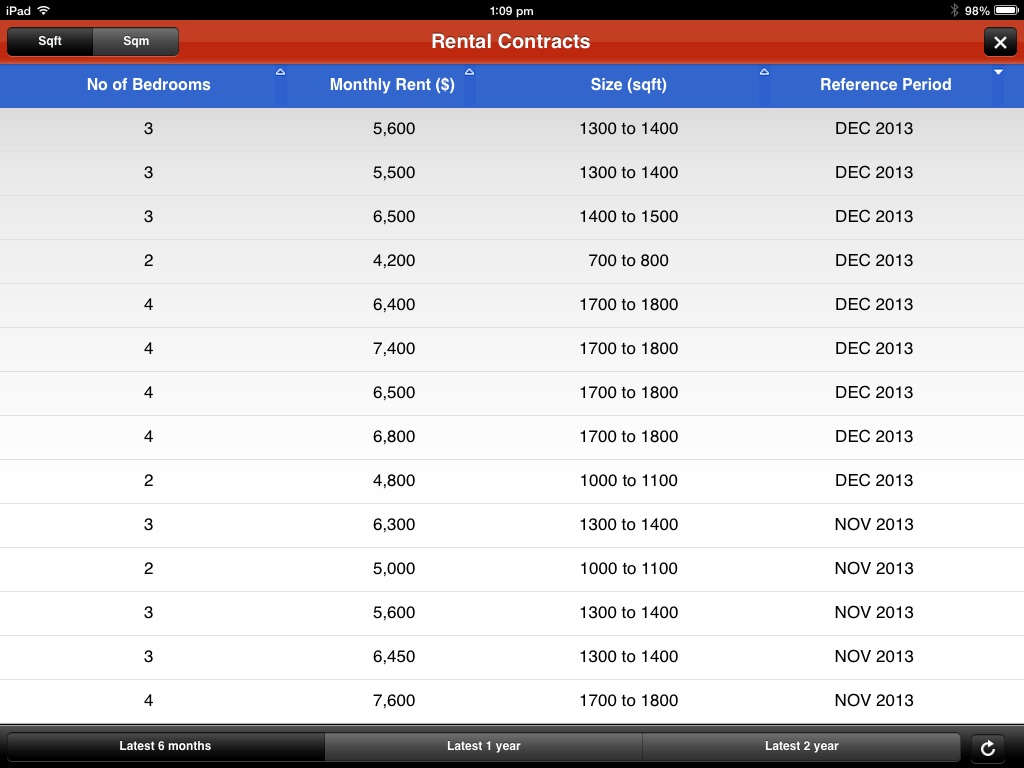Sort by Size arrow
The height and width of the screenshot is (768, 1024).
[x=764, y=72]
